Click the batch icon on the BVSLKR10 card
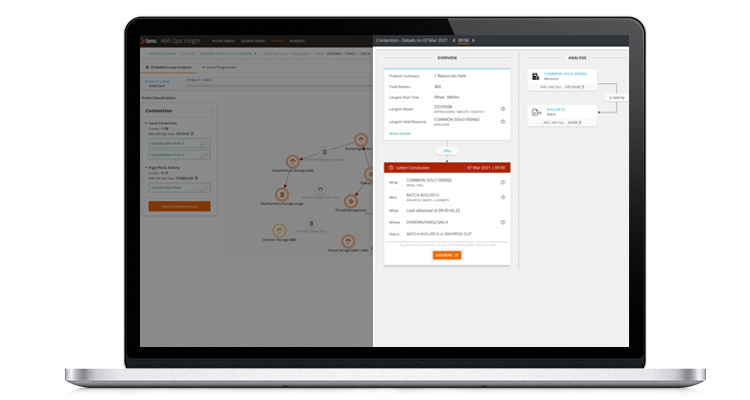The width and height of the screenshot is (750, 400). (535, 110)
